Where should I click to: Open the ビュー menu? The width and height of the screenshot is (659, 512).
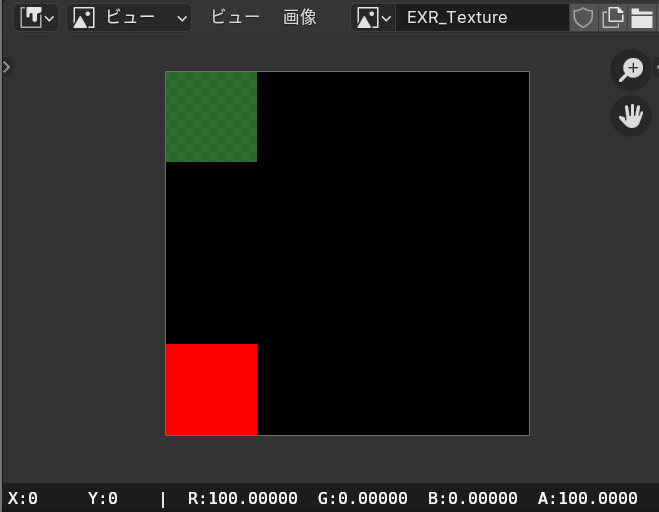click(x=235, y=18)
